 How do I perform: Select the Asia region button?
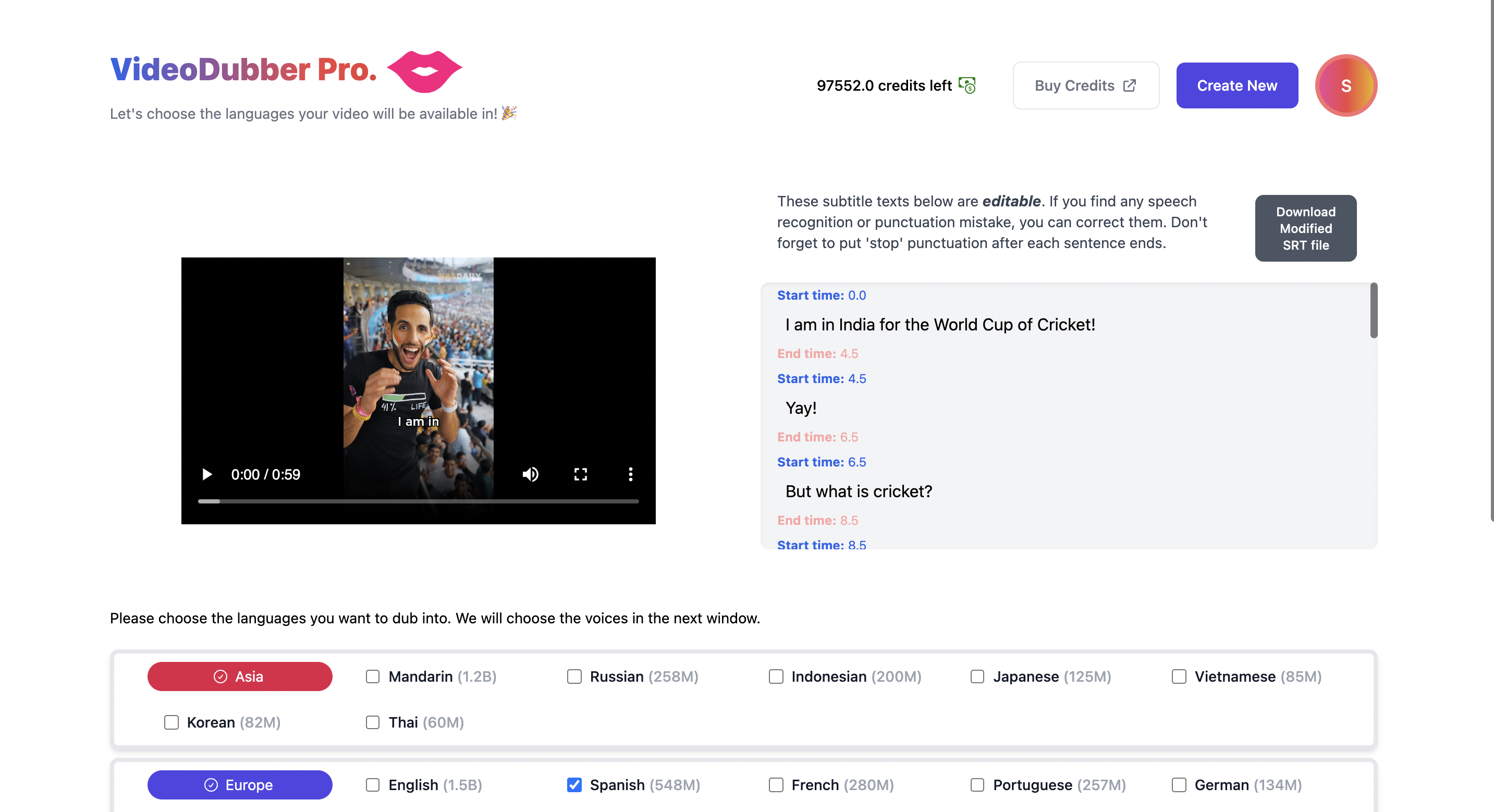pyautogui.click(x=239, y=676)
